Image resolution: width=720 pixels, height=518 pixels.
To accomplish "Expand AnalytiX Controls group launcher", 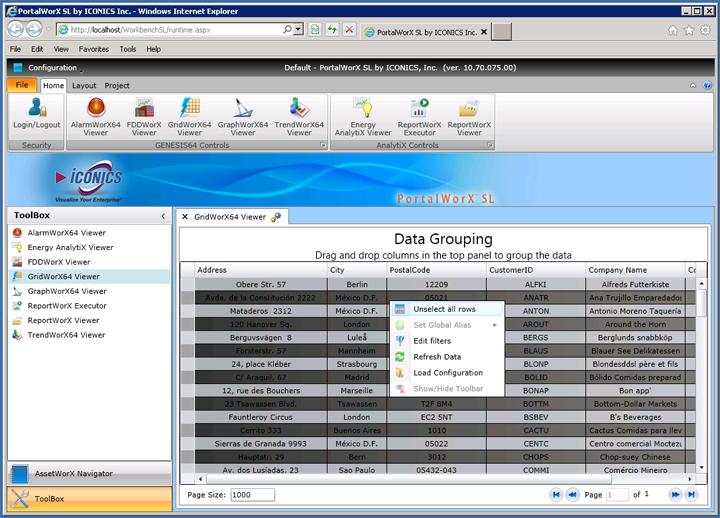I will pos(490,145).
